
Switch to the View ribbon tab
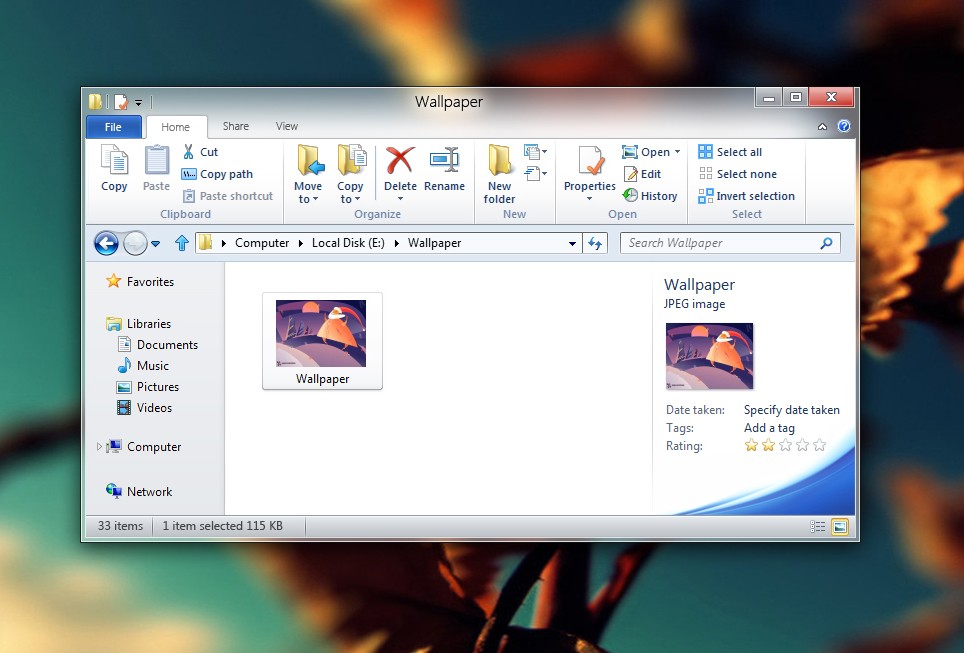pyautogui.click(x=286, y=126)
